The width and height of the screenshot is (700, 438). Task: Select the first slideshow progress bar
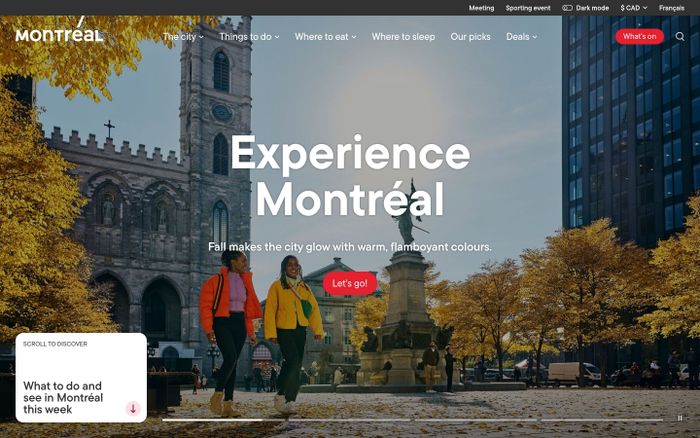224,420
